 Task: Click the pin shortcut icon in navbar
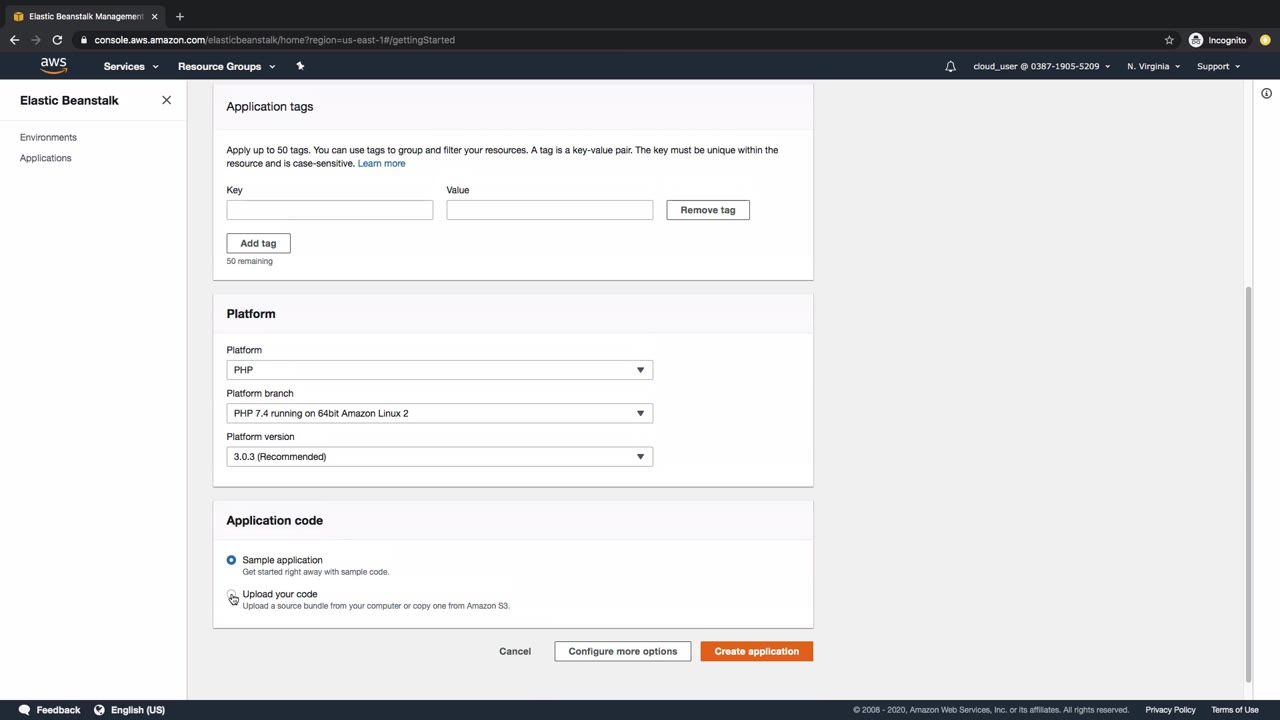tap(300, 66)
